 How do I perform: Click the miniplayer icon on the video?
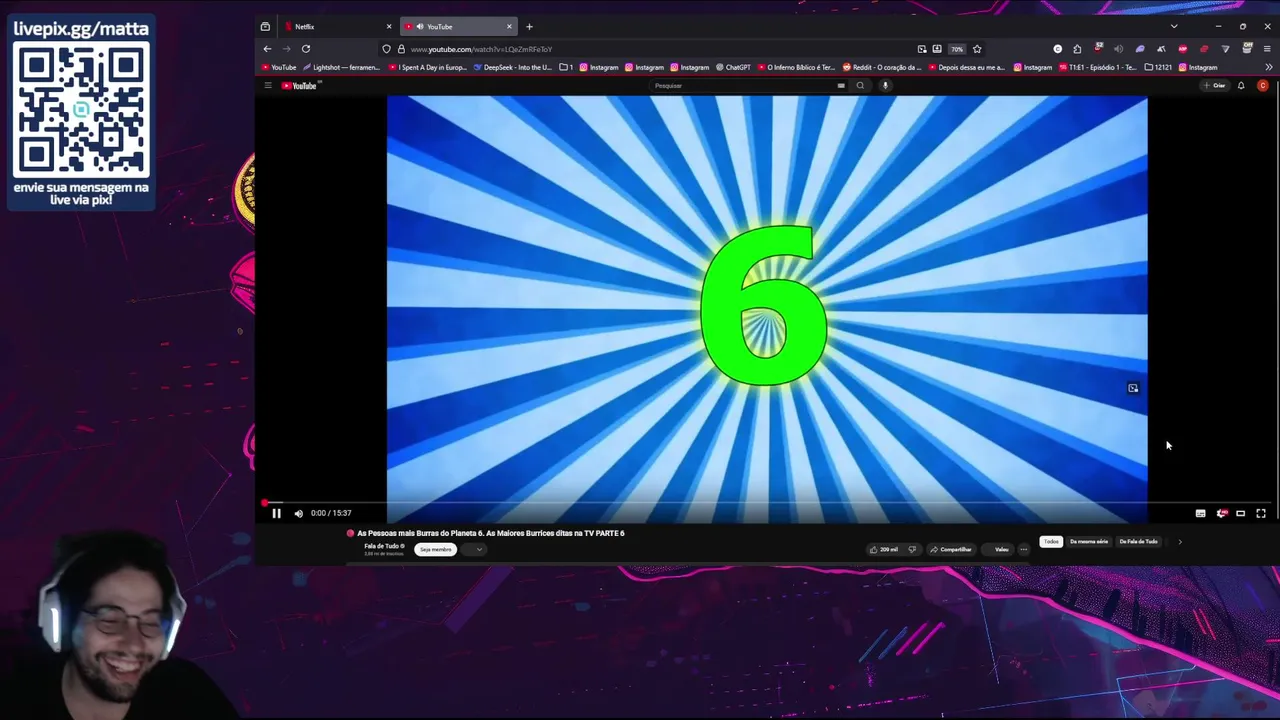(x=1133, y=388)
